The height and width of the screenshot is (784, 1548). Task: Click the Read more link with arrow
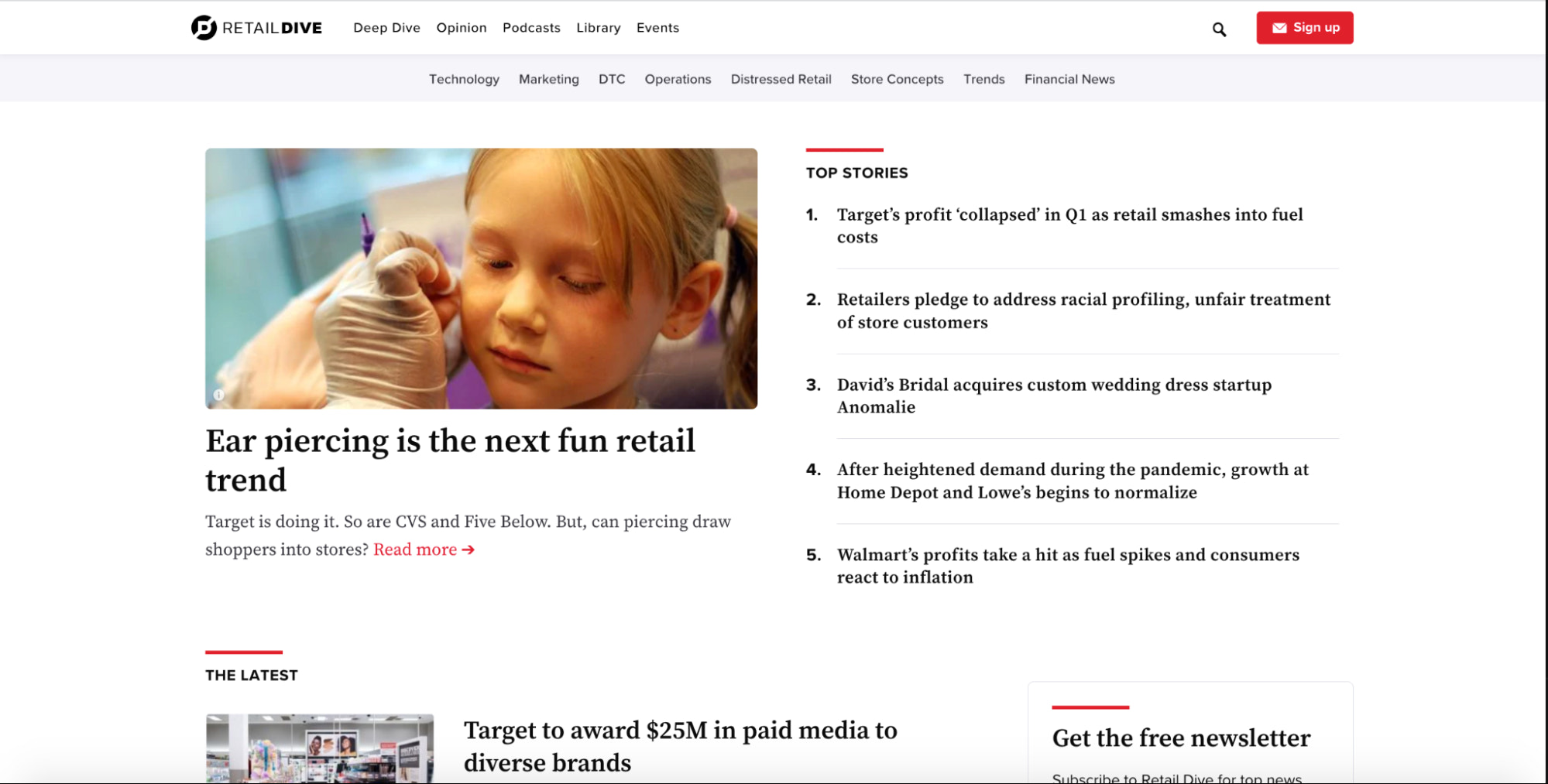point(424,549)
